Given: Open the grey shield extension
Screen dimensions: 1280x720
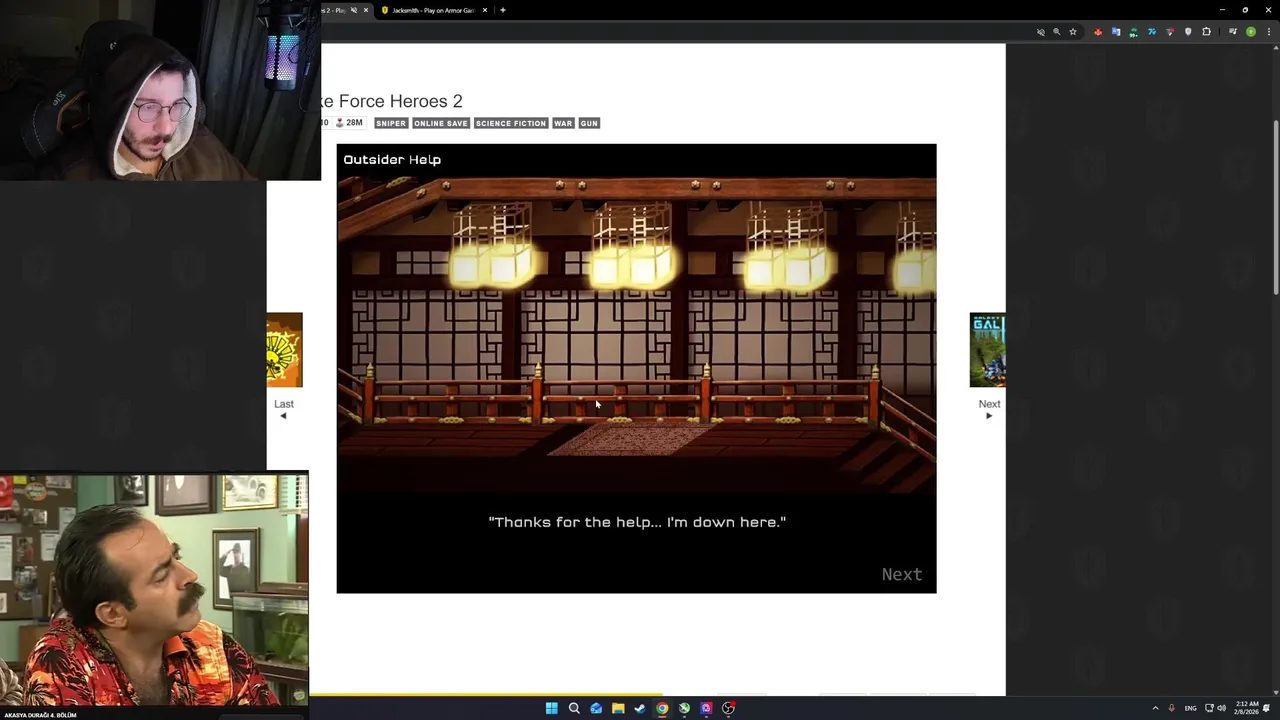Looking at the screenshot, I should coord(1188,32).
